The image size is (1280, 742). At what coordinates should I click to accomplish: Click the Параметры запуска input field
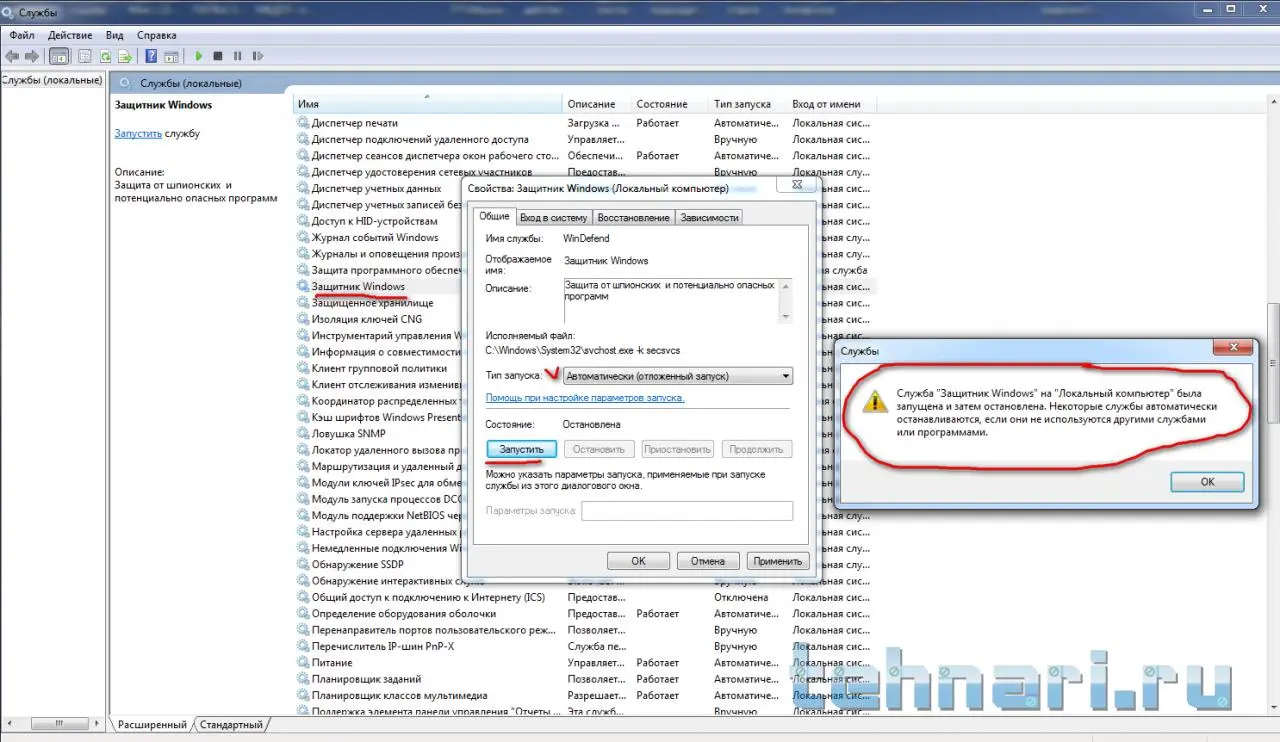click(x=687, y=511)
